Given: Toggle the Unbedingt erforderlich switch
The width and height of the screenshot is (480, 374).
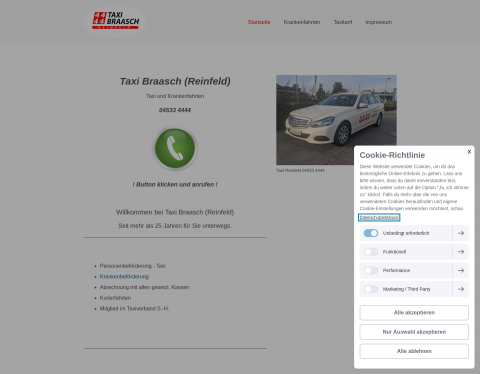Looking at the screenshot, I should tap(371, 233).
